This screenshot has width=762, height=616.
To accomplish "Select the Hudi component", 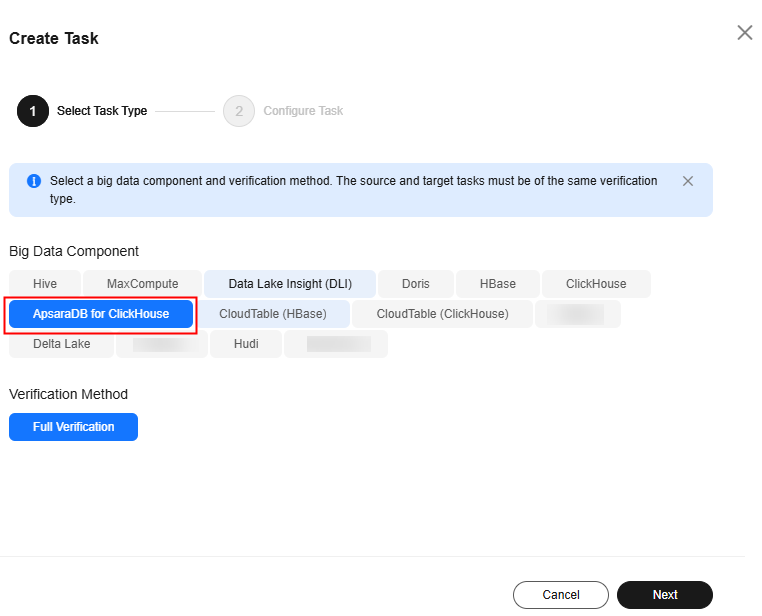I will (246, 344).
